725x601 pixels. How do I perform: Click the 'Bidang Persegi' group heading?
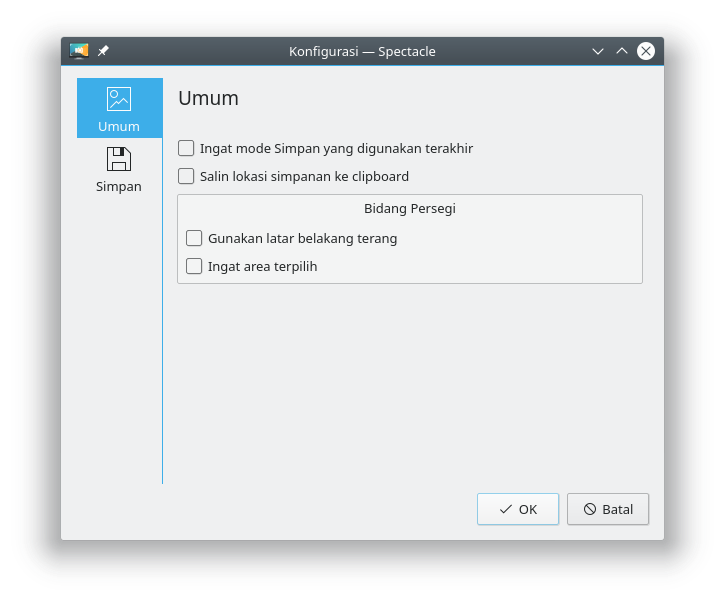[x=410, y=209]
